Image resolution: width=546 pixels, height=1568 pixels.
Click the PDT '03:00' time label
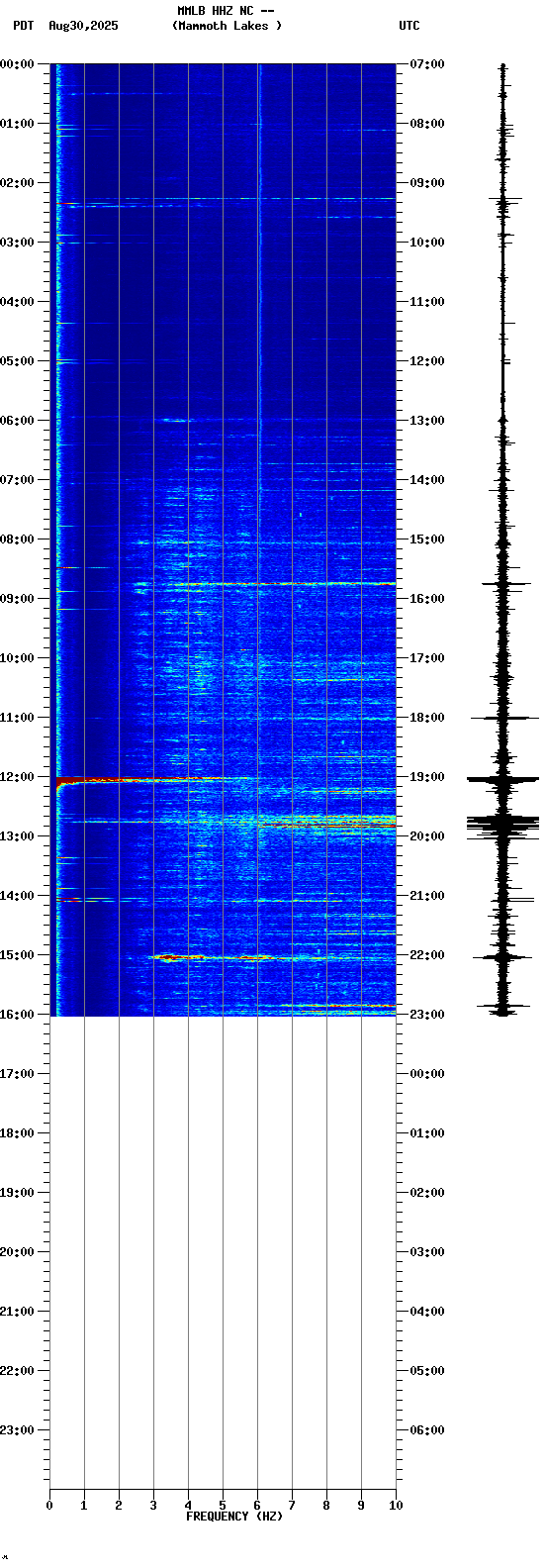(x=18, y=243)
